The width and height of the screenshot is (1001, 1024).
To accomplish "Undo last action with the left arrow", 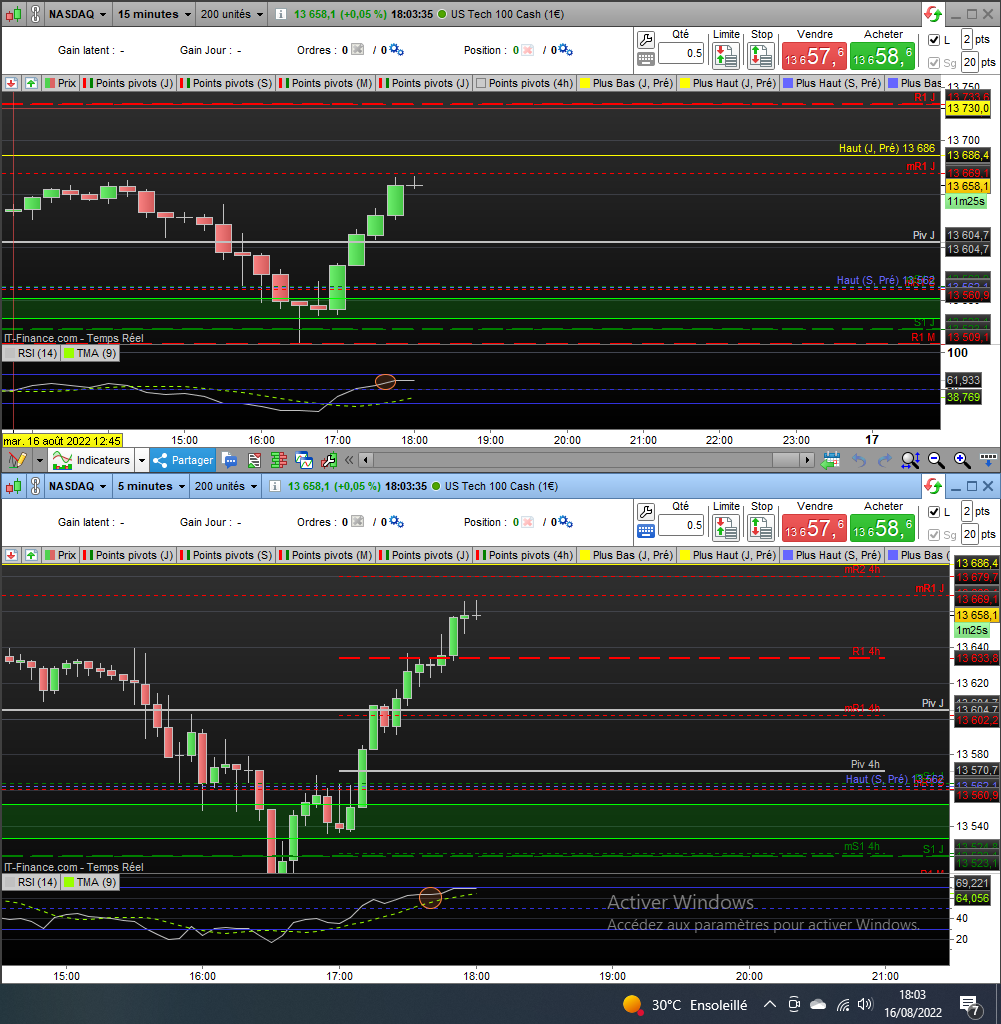I will [x=859, y=460].
